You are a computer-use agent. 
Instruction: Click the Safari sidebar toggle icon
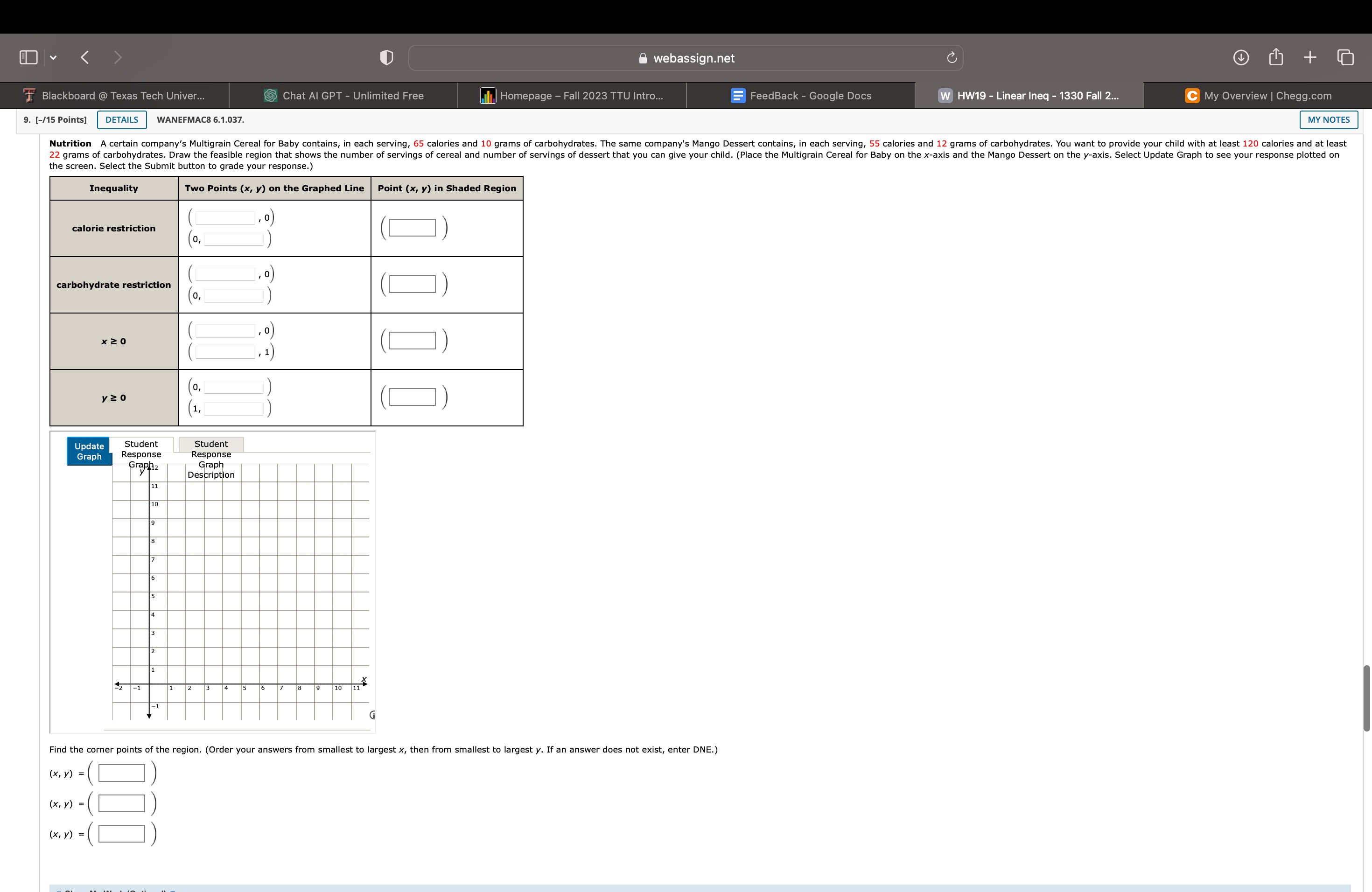[x=28, y=57]
